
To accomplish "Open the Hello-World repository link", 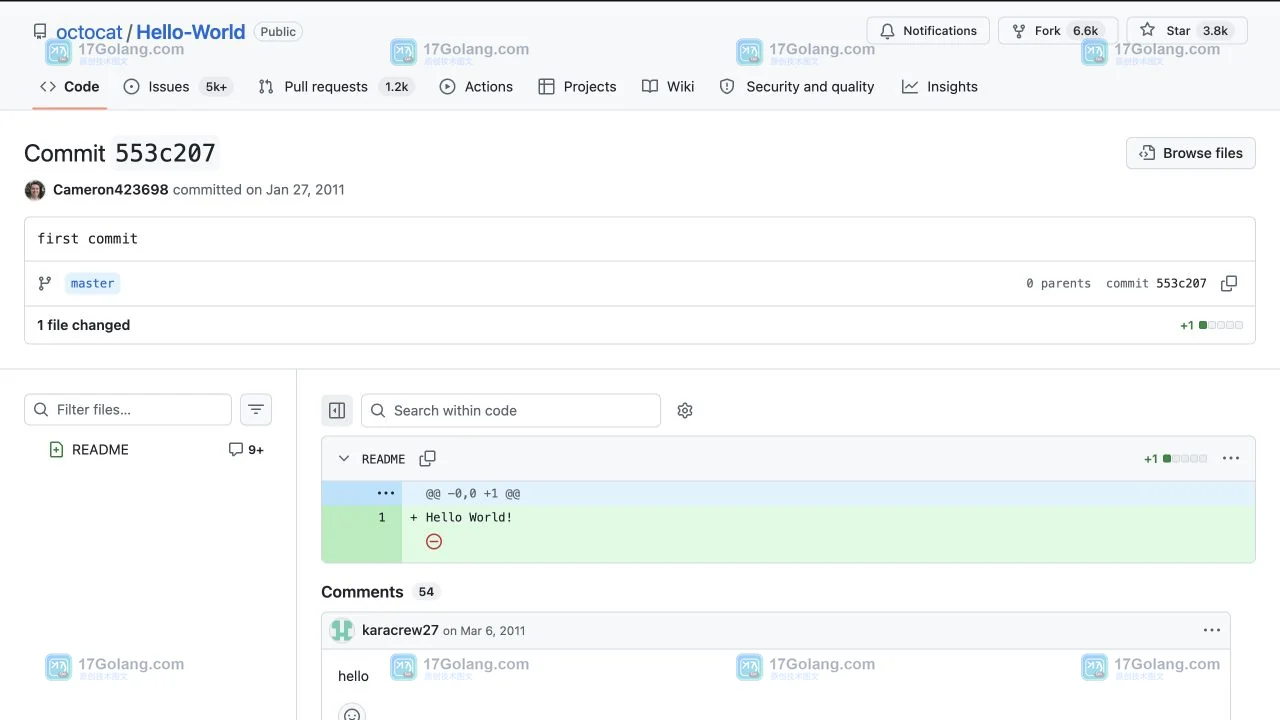I will (190, 32).
